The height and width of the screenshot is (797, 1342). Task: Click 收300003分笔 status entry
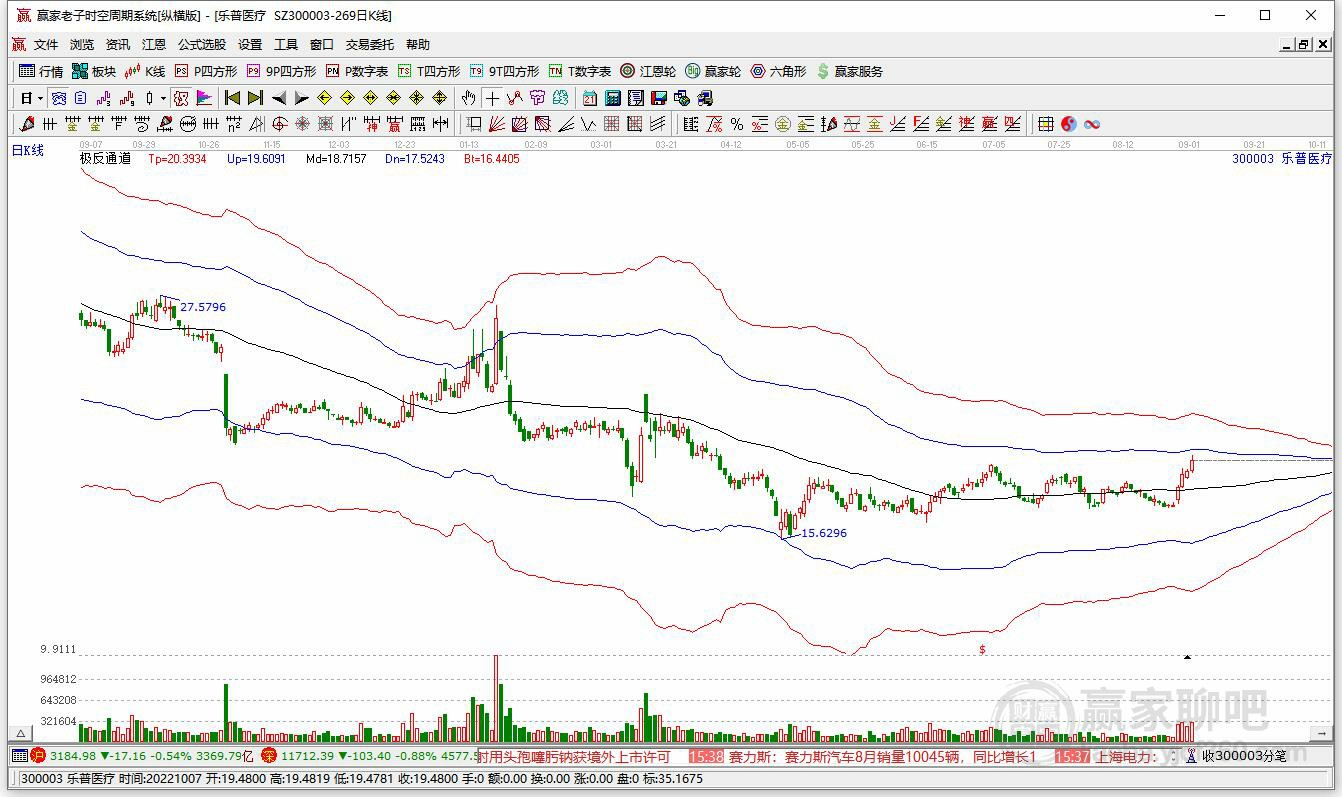(1244, 757)
